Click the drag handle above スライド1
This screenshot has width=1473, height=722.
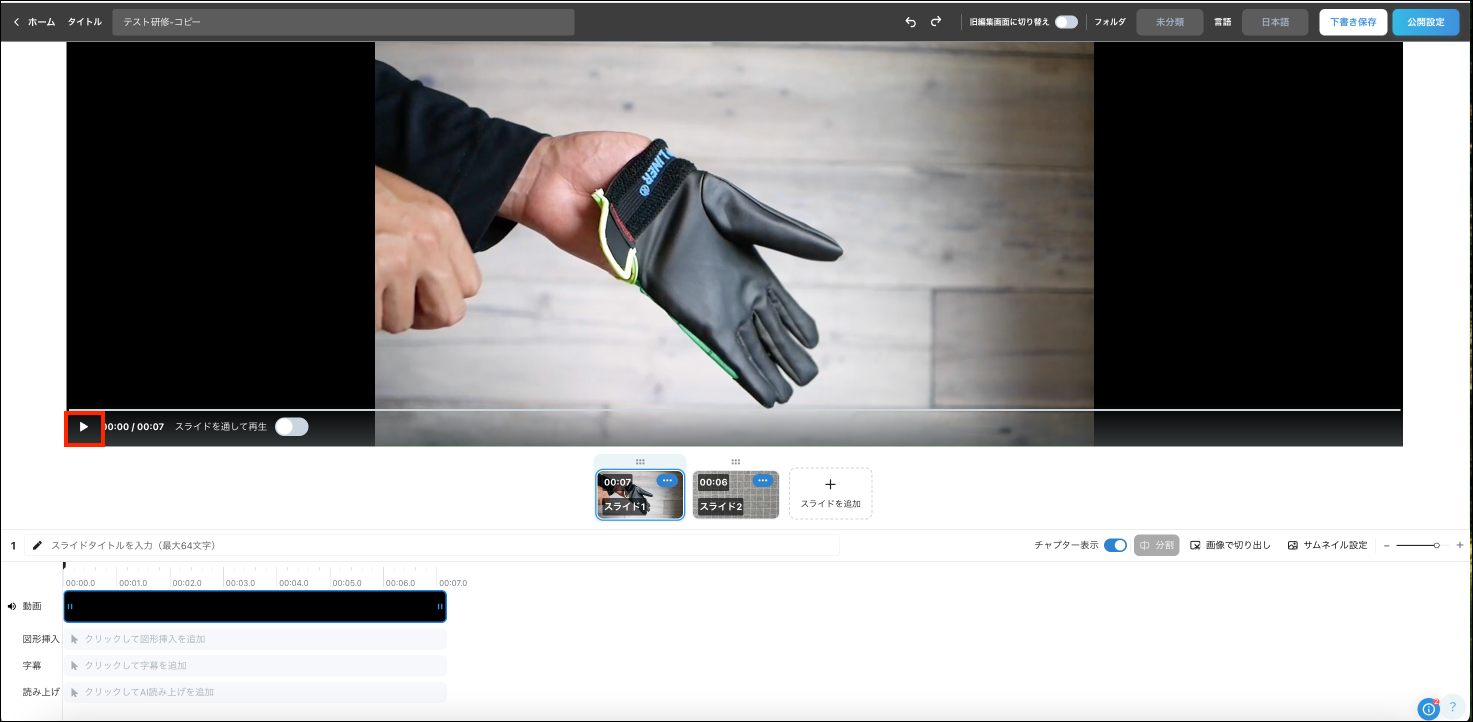[640, 462]
